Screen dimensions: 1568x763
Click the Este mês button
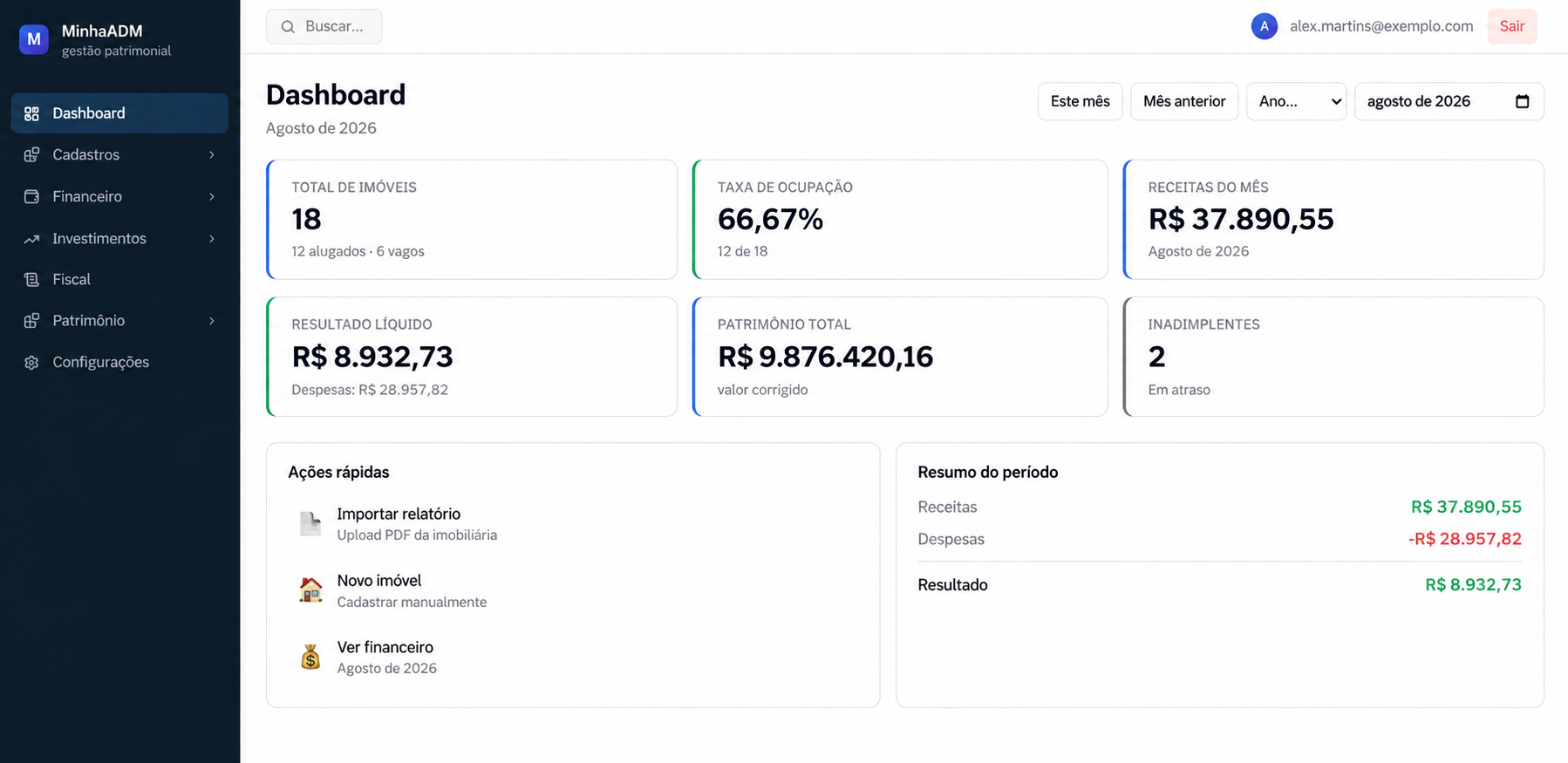click(1081, 101)
